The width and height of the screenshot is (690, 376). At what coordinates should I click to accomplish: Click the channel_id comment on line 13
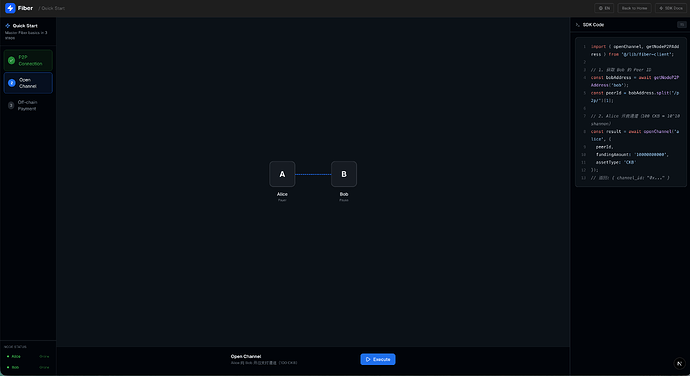tap(630, 178)
